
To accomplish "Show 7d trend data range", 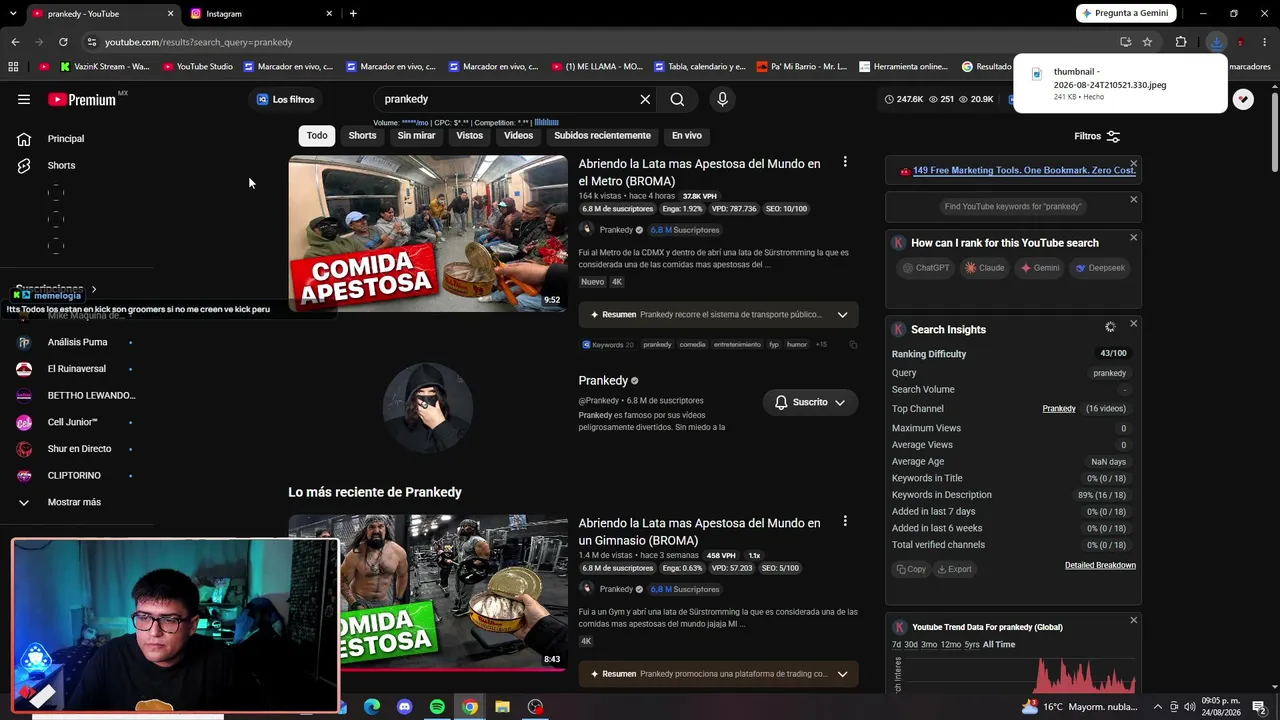I will pyautogui.click(x=897, y=645).
